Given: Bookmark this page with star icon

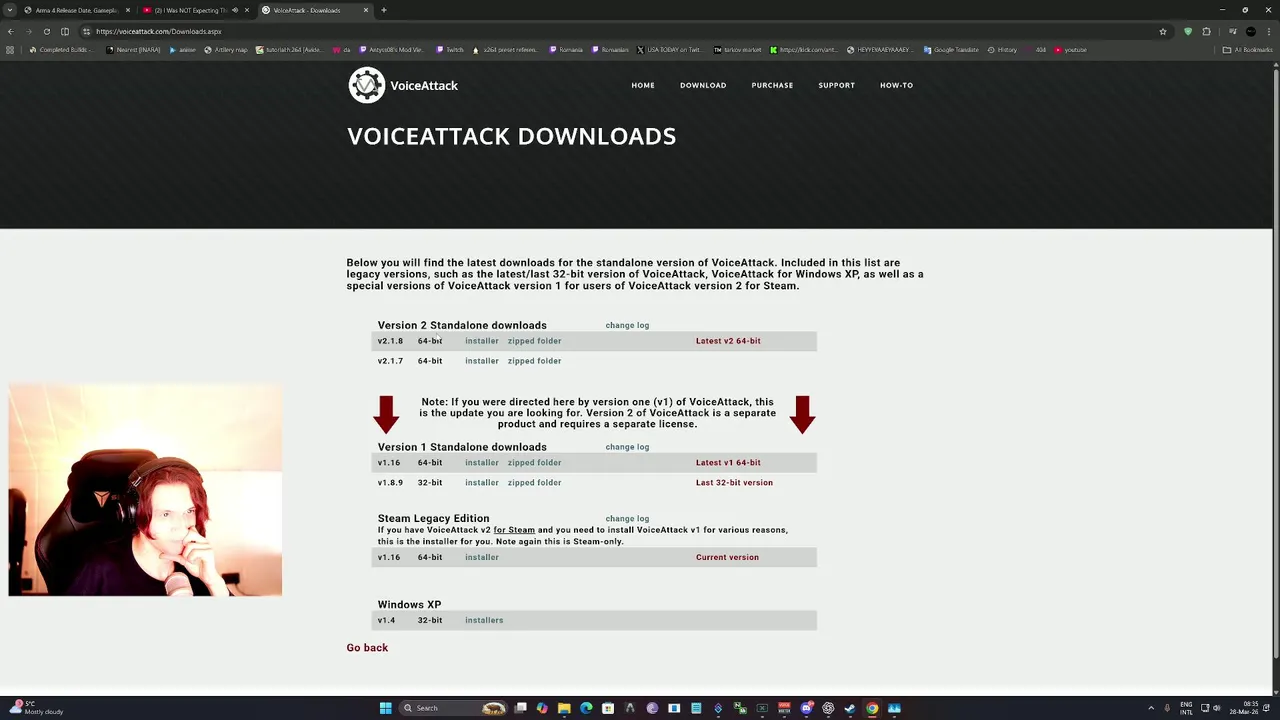Looking at the screenshot, I should [x=1163, y=31].
